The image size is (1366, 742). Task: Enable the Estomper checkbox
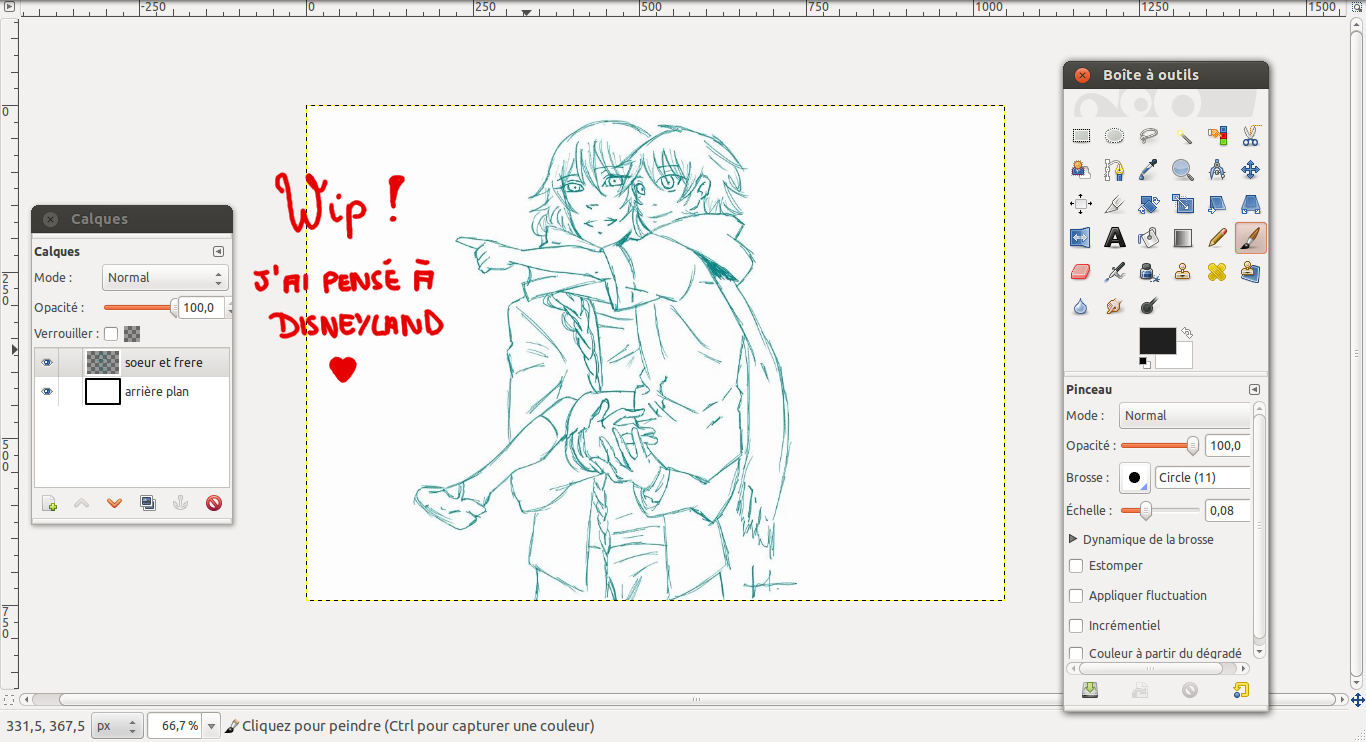click(x=1076, y=566)
